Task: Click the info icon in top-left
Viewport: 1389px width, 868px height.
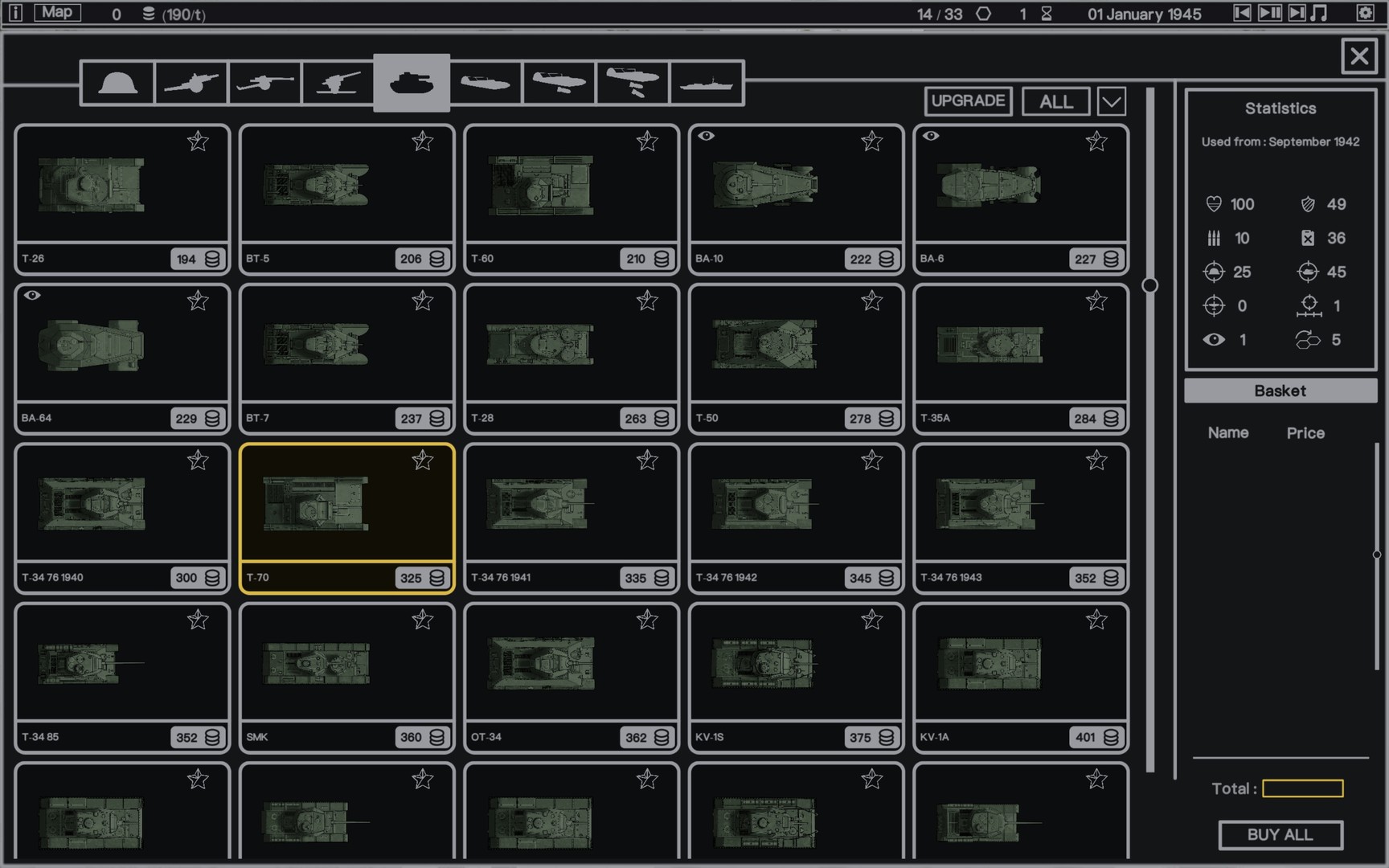Action: 15,13
